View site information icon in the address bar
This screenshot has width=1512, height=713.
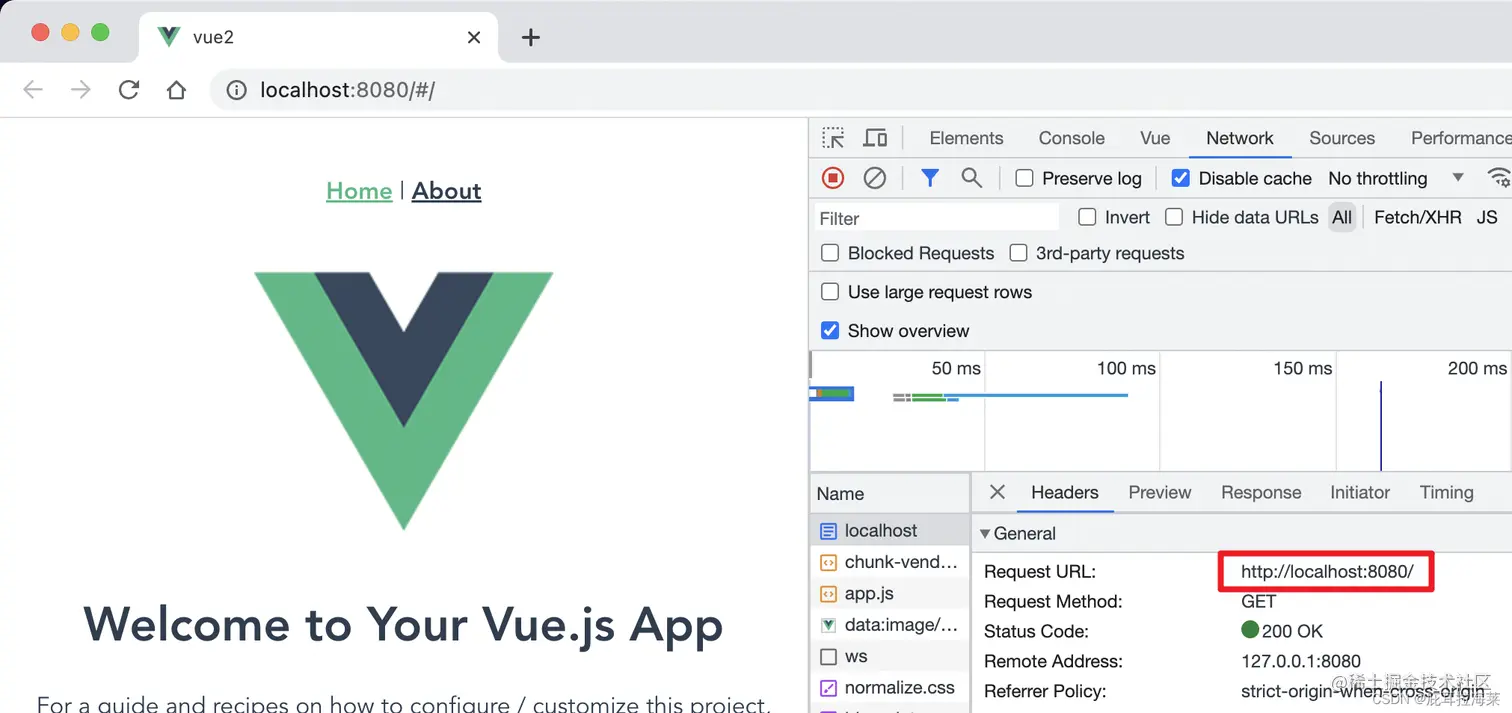coord(237,90)
